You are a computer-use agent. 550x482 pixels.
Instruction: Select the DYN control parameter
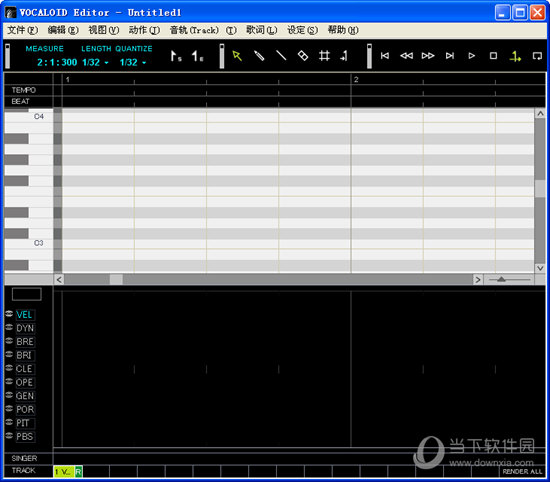[x=25, y=328]
